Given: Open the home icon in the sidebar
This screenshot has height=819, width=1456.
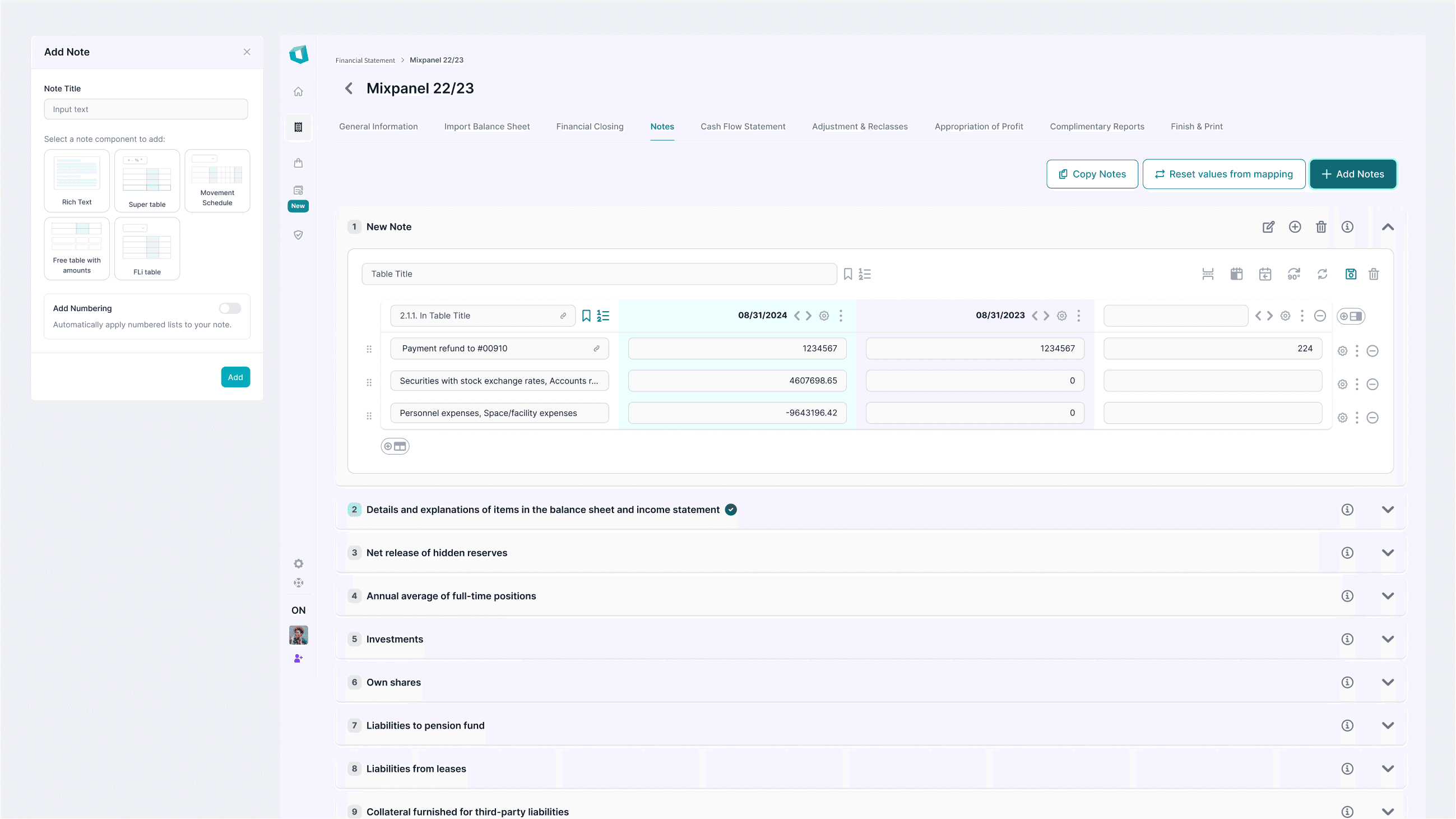Looking at the screenshot, I should click(x=299, y=91).
